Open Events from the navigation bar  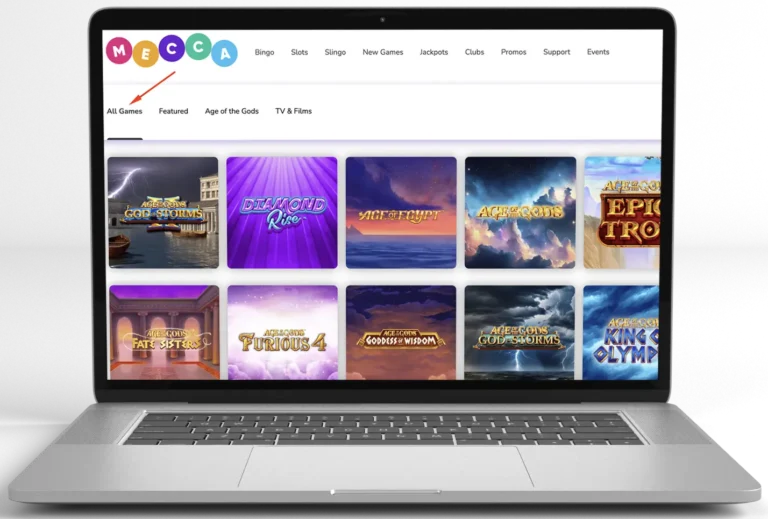coord(598,52)
